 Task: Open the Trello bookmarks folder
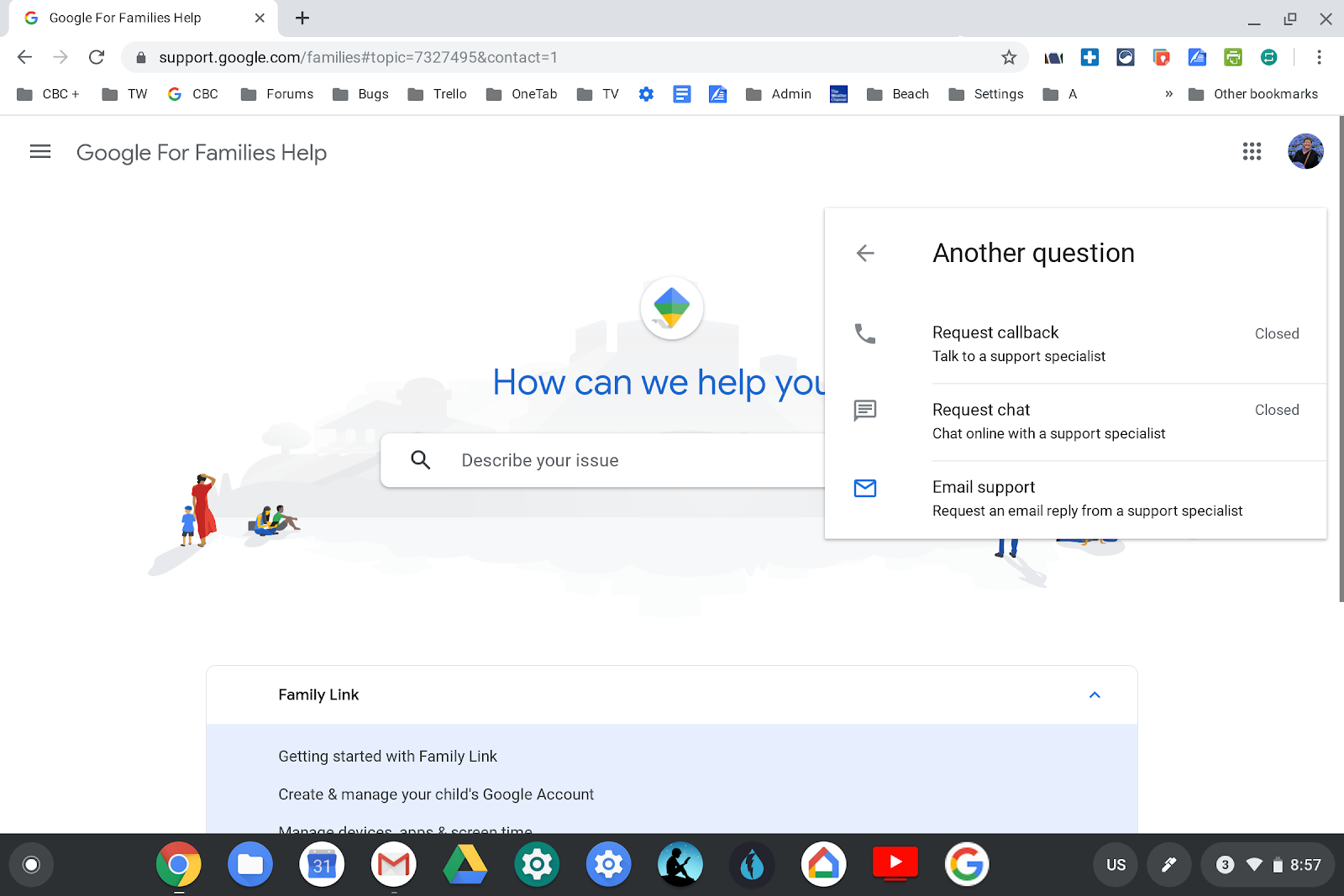(x=437, y=94)
